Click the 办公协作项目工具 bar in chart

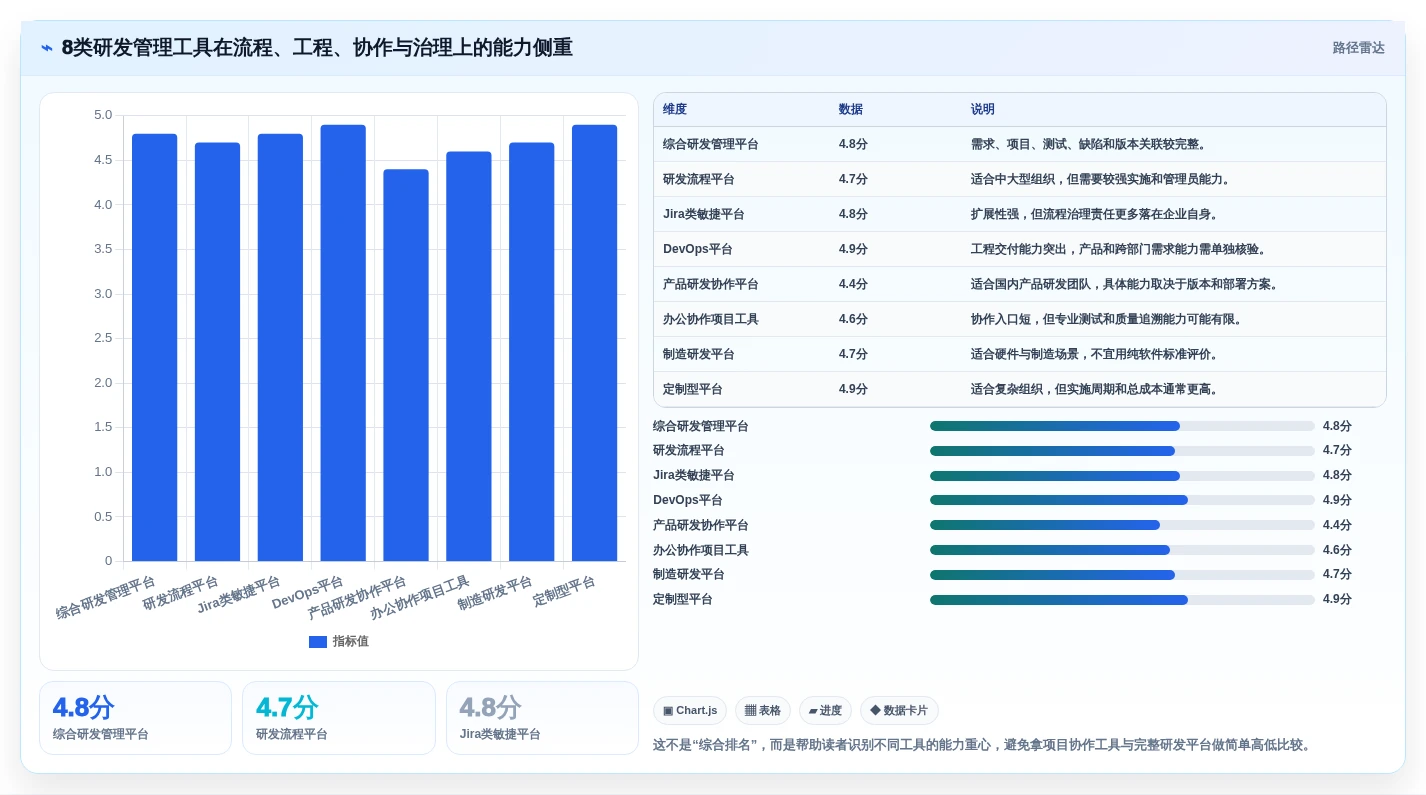pos(469,356)
